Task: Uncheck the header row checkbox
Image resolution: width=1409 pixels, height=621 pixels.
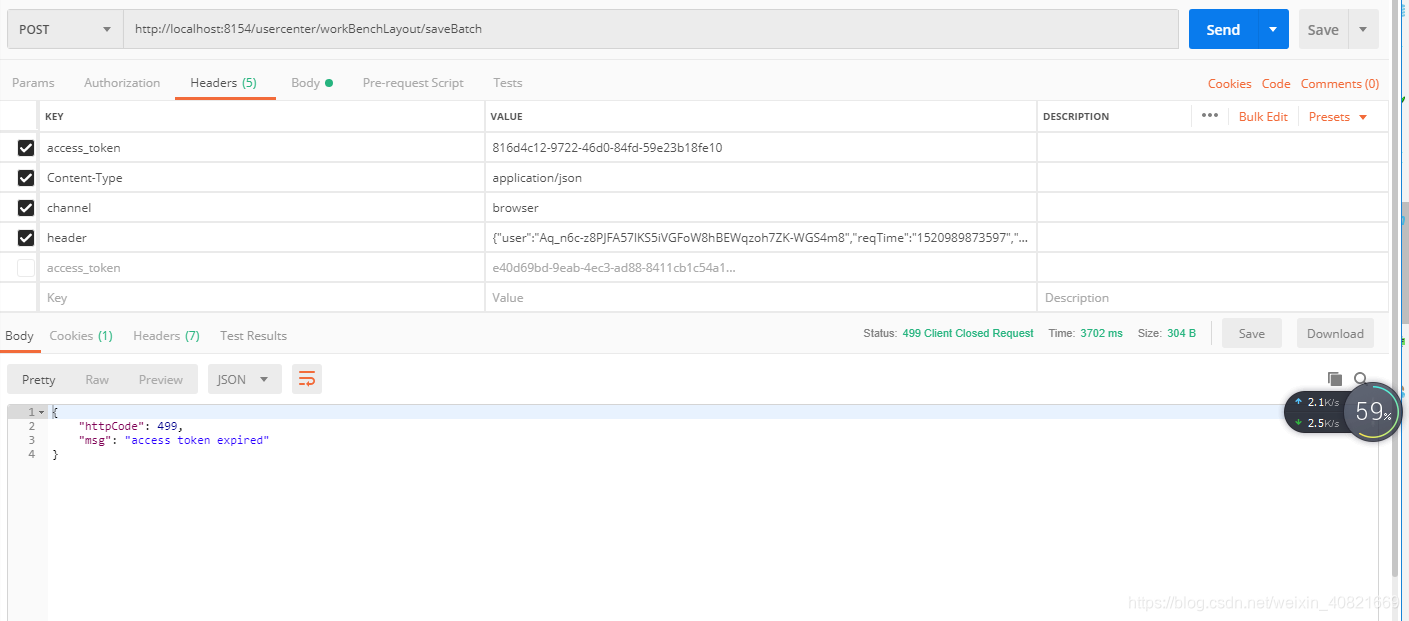Action: tap(26, 238)
